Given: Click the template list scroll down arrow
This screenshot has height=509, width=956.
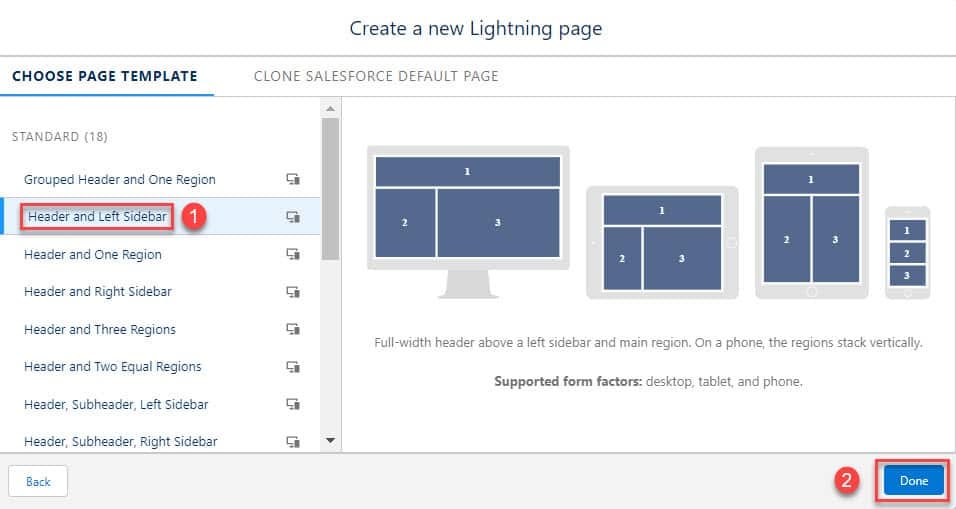Looking at the screenshot, I should click(330, 440).
